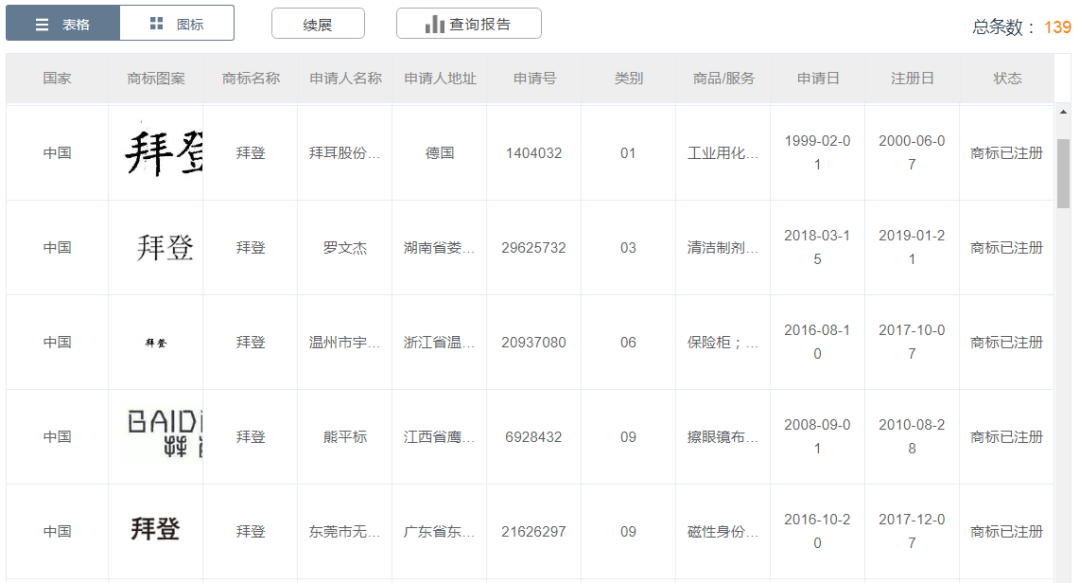The width and height of the screenshot is (1080, 583).
Task: Click the 商品/服务 column header
Action: pyautogui.click(x=723, y=79)
